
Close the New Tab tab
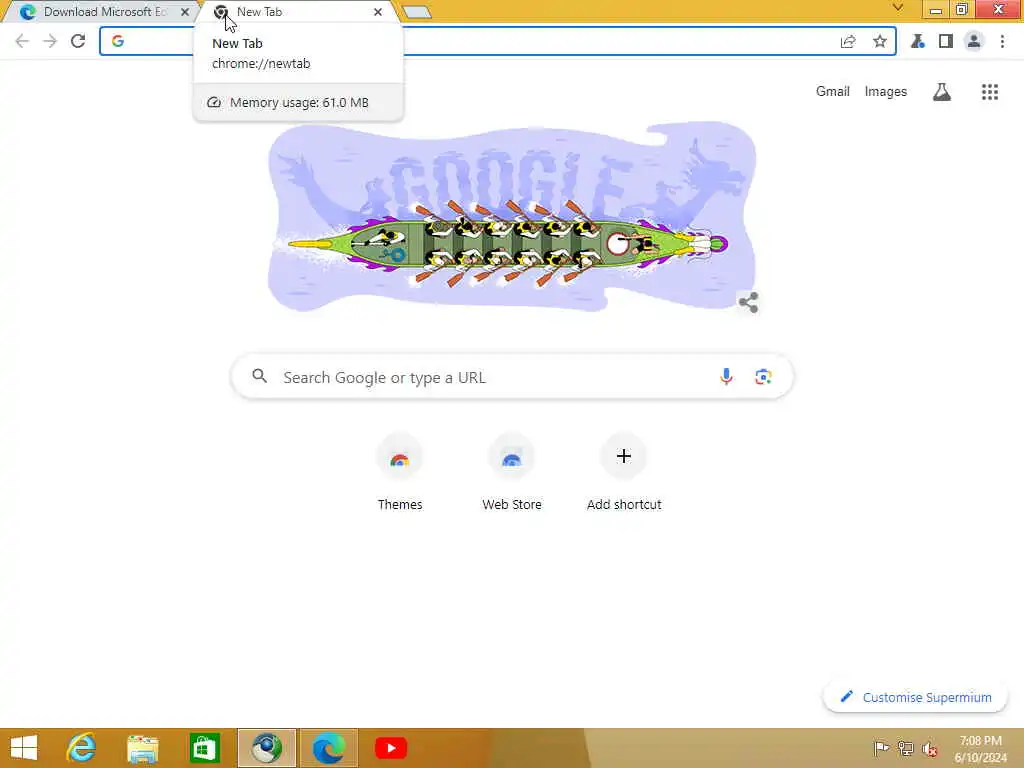[377, 12]
